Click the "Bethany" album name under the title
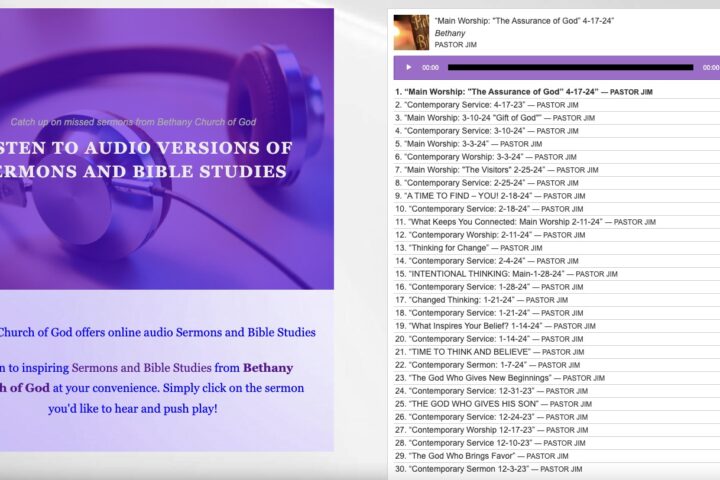720x480 pixels. (x=450, y=33)
